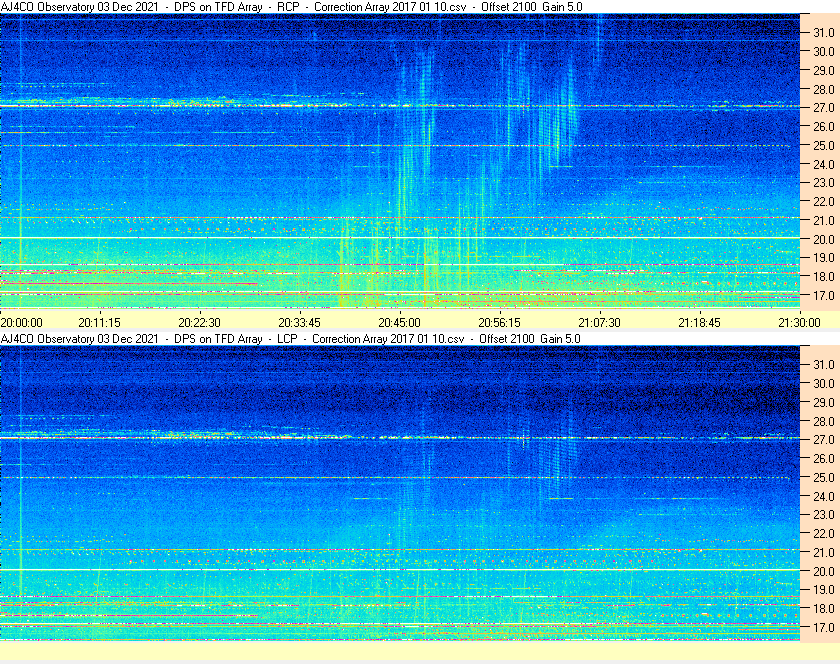Click the 21.0 frequency label on RCP chart
Image resolution: width=840 pixels, height=664 pixels.
click(x=824, y=220)
